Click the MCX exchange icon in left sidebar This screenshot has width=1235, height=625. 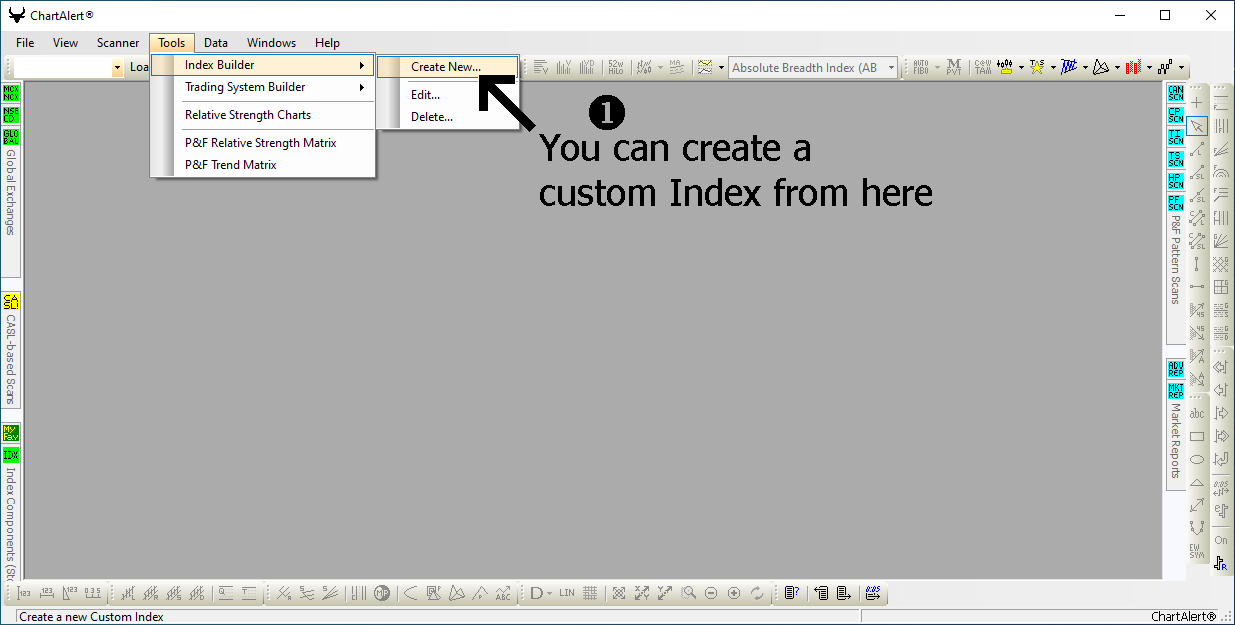click(x=11, y=93)
